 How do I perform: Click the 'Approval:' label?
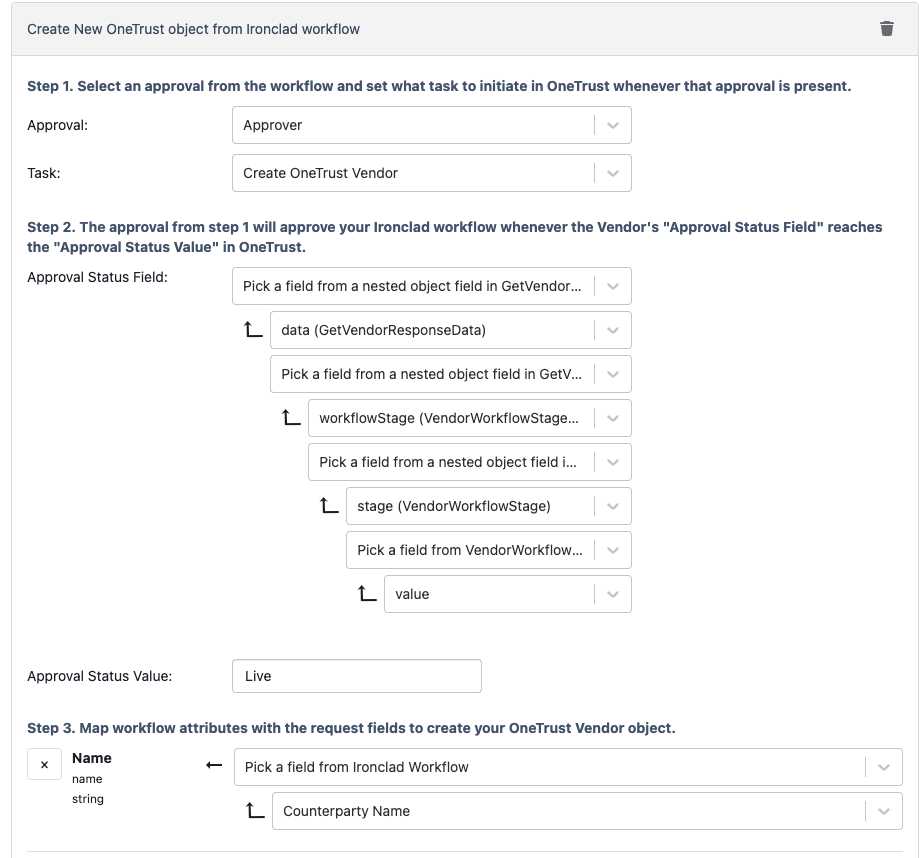(x=57, y=125)
